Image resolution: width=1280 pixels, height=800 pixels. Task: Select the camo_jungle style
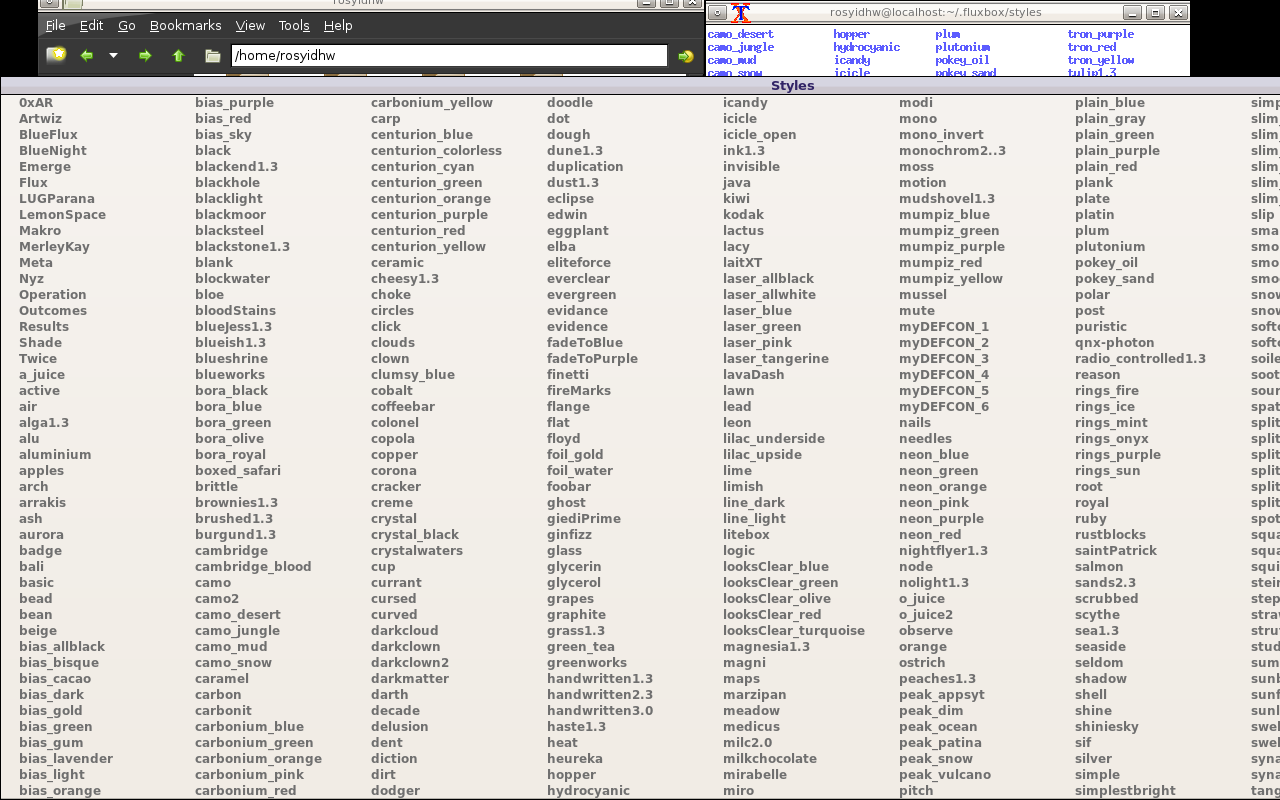[x=236, y=630]
